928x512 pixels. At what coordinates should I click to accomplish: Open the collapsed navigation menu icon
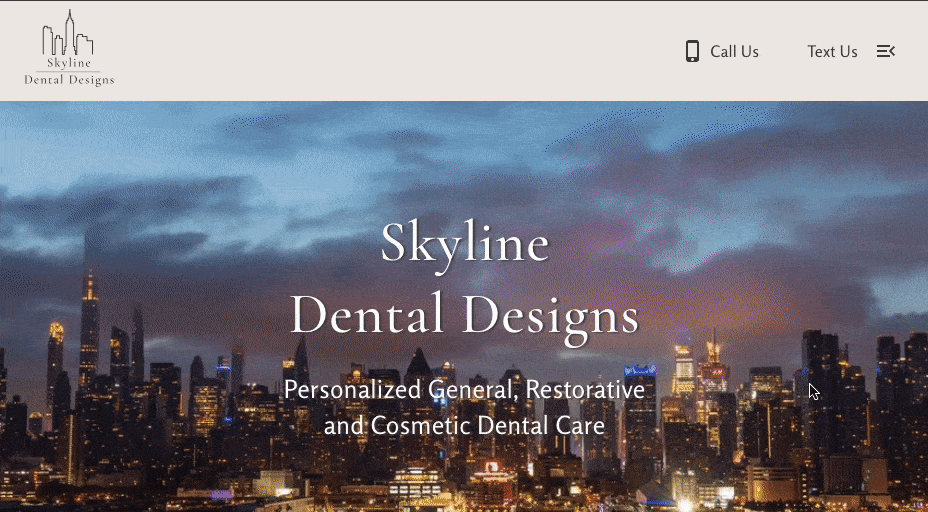[x=885, y=51]
